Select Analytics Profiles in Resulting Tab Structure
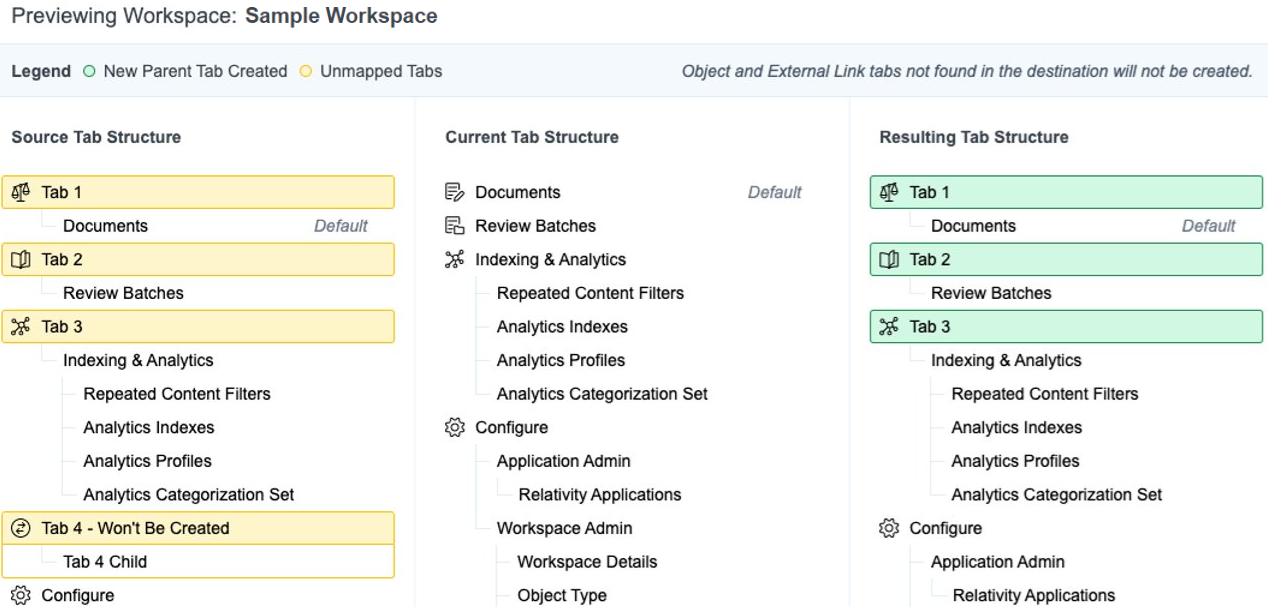Image resolution: width=1268 pixels, height=607 pixels. pyautogui.click(x=1016, y=461)
